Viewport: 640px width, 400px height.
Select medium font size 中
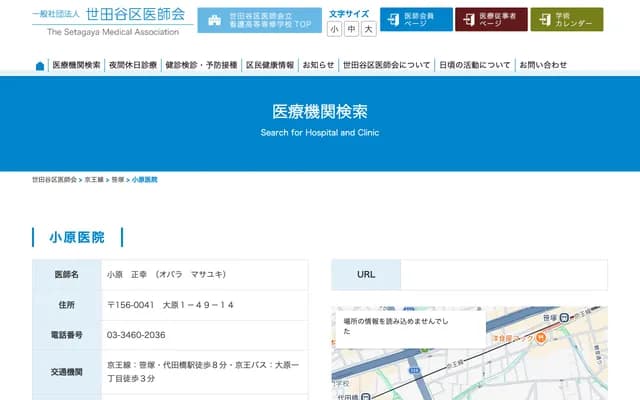[x=352, y=30]
